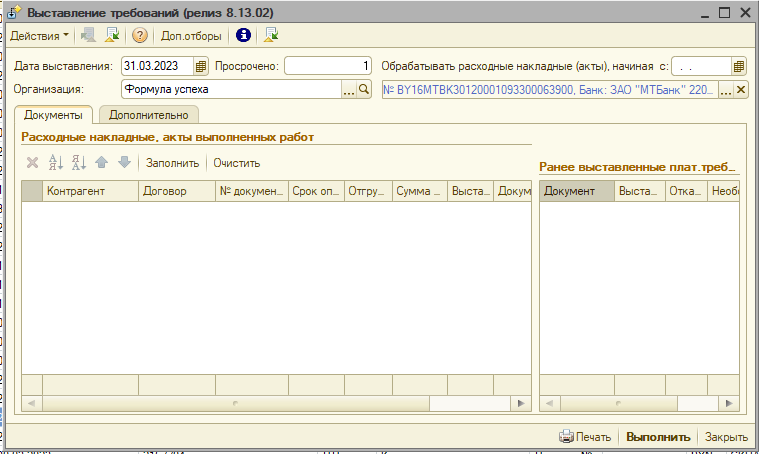
Task: Click the move row up arrow
Action: 102,163
